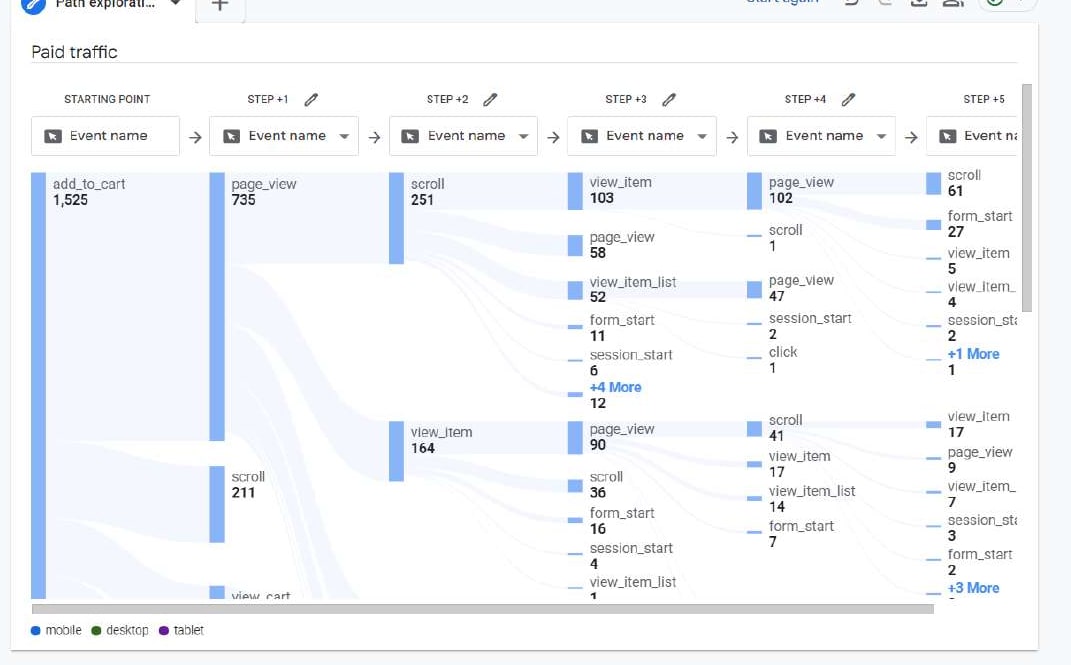The width and height of the screenshot is (1071, 665).
Task: Click the view_item_list 14 node
Action: pos(754,498)
